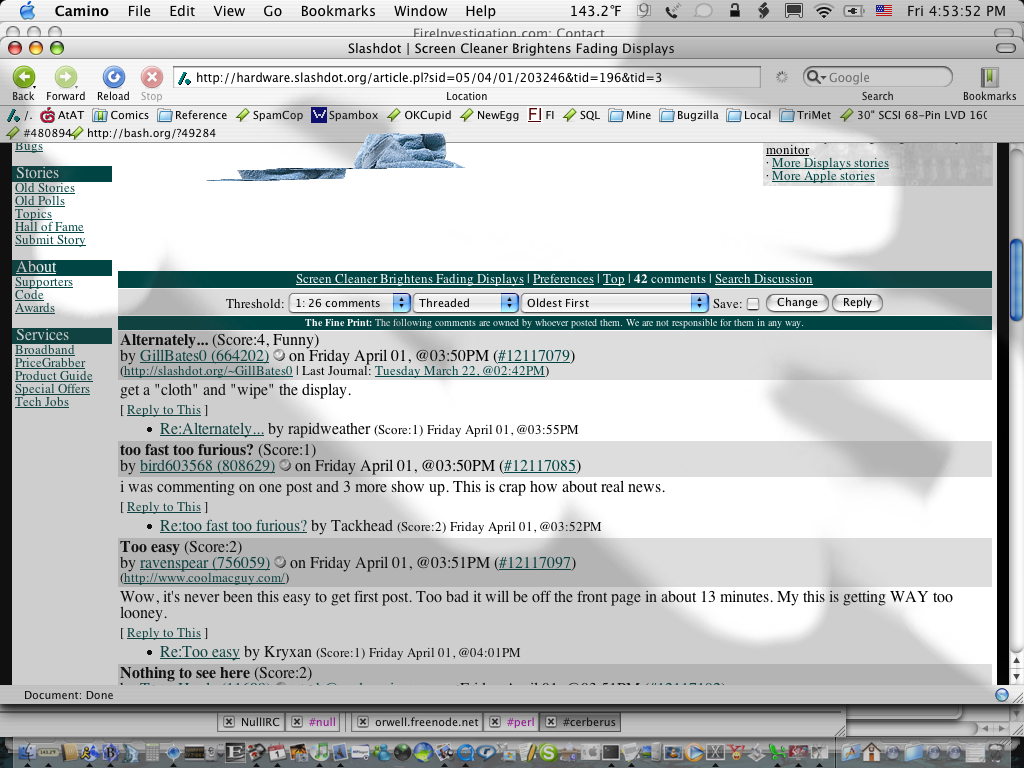Open the Mine bookmark folder
1024x768 pixels.
630,116
